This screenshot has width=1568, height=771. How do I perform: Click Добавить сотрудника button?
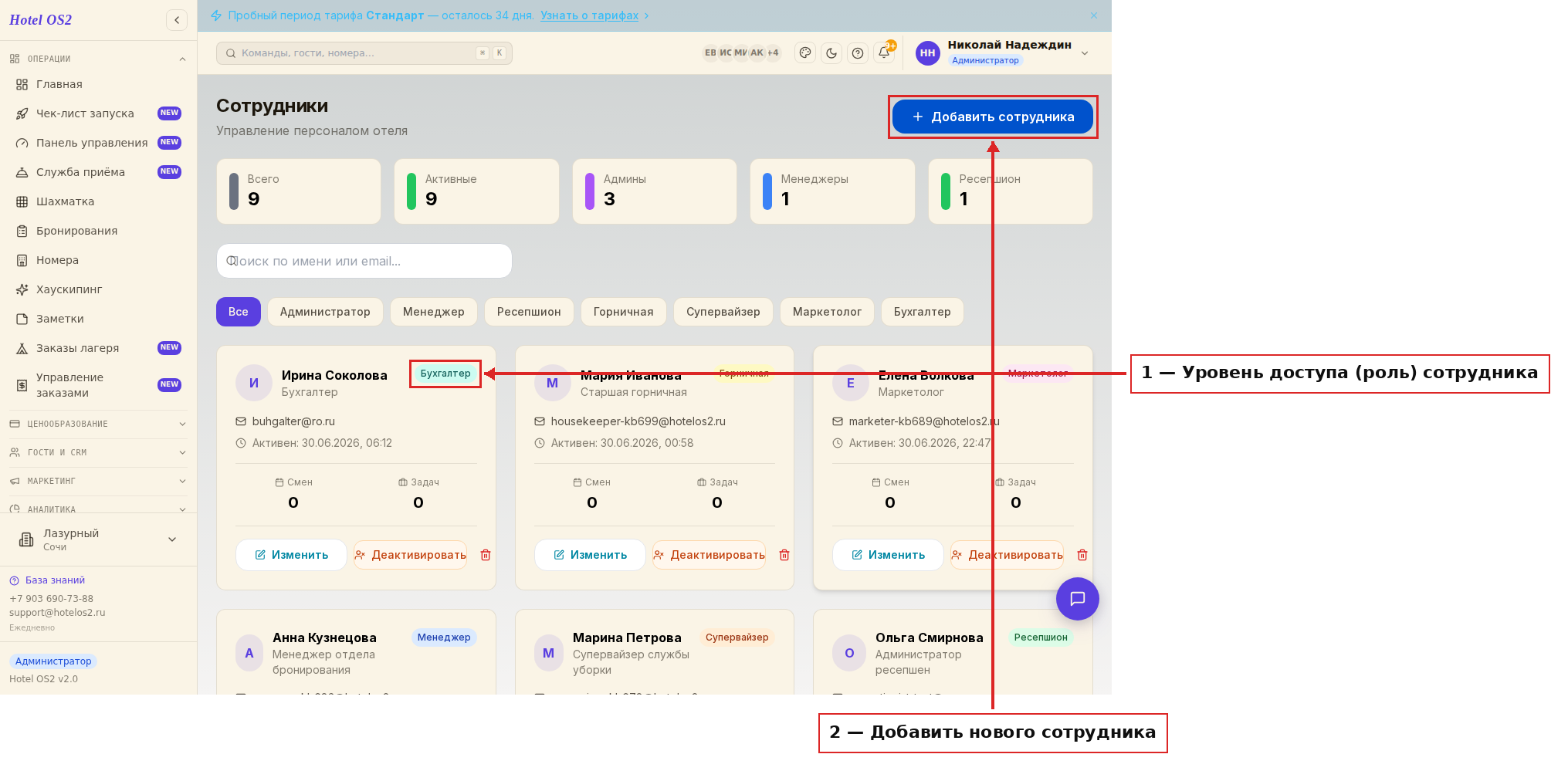[x=993, y=117]
